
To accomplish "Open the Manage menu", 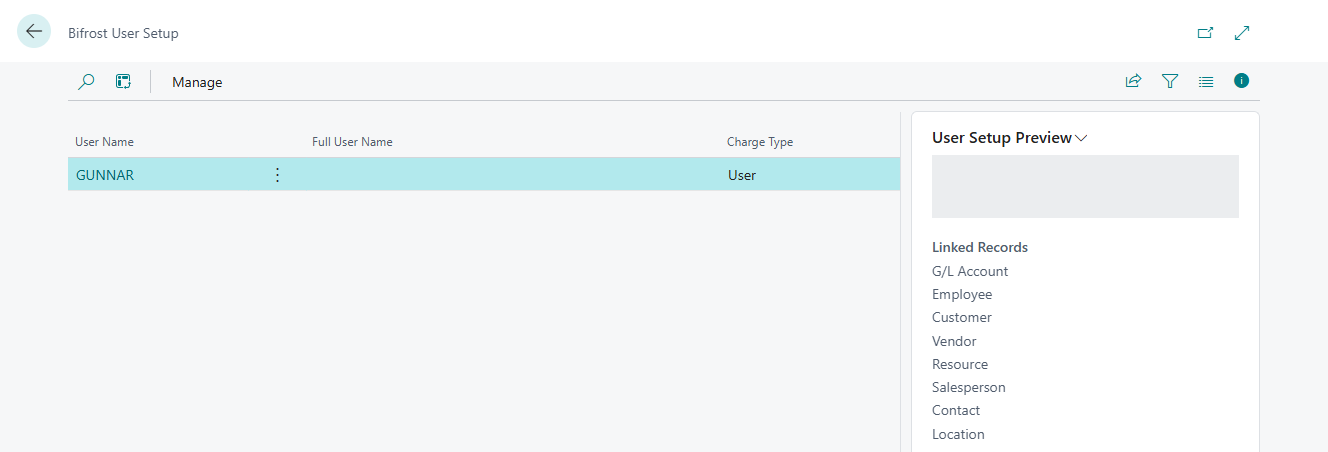I will click(197, 82).
